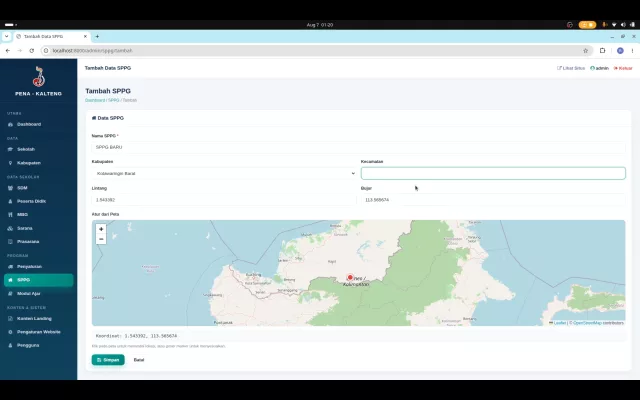Click the network icon in the system tray

tap(614, 25)
